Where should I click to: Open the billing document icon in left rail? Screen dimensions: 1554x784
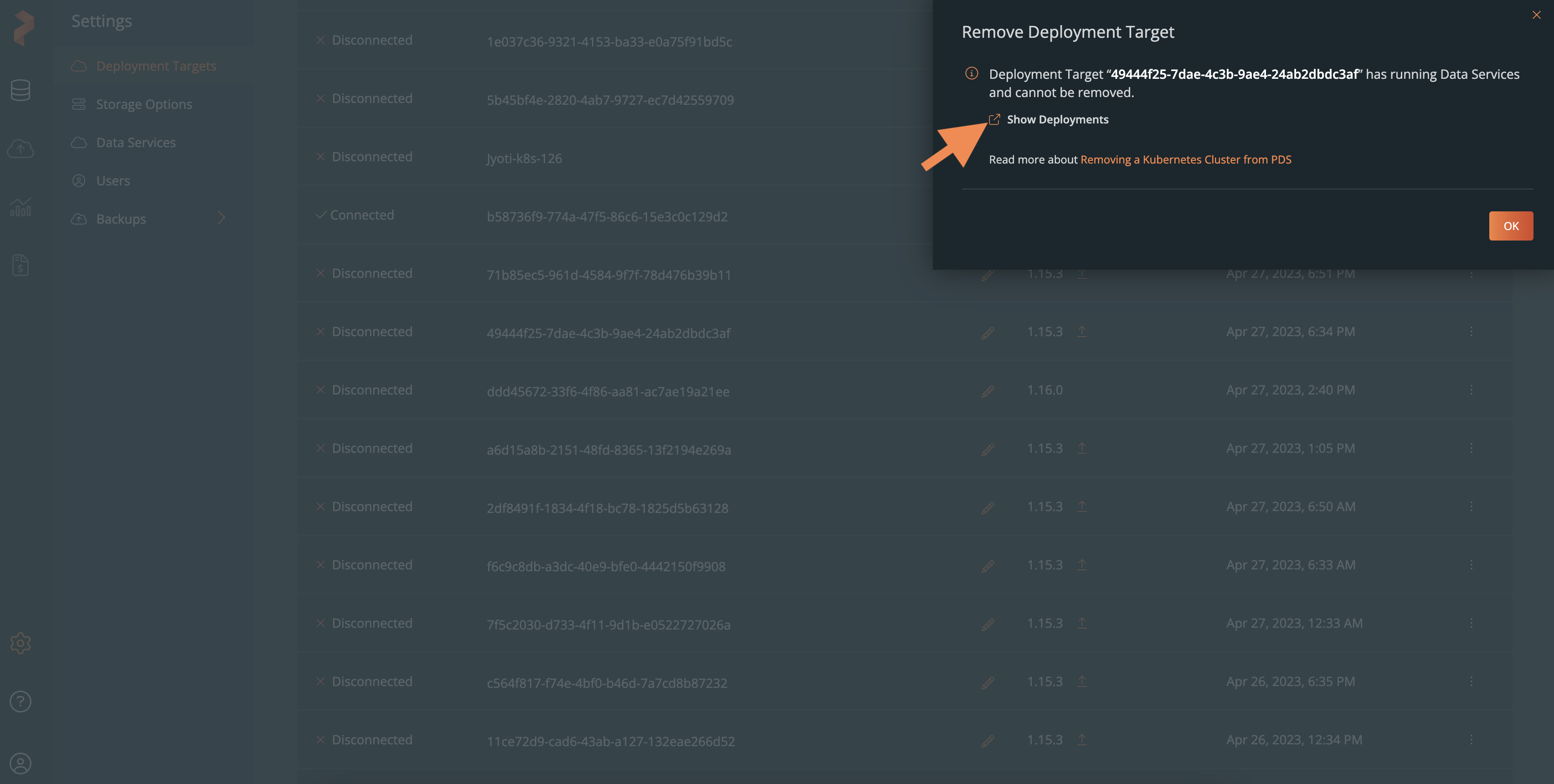[21, 265]
